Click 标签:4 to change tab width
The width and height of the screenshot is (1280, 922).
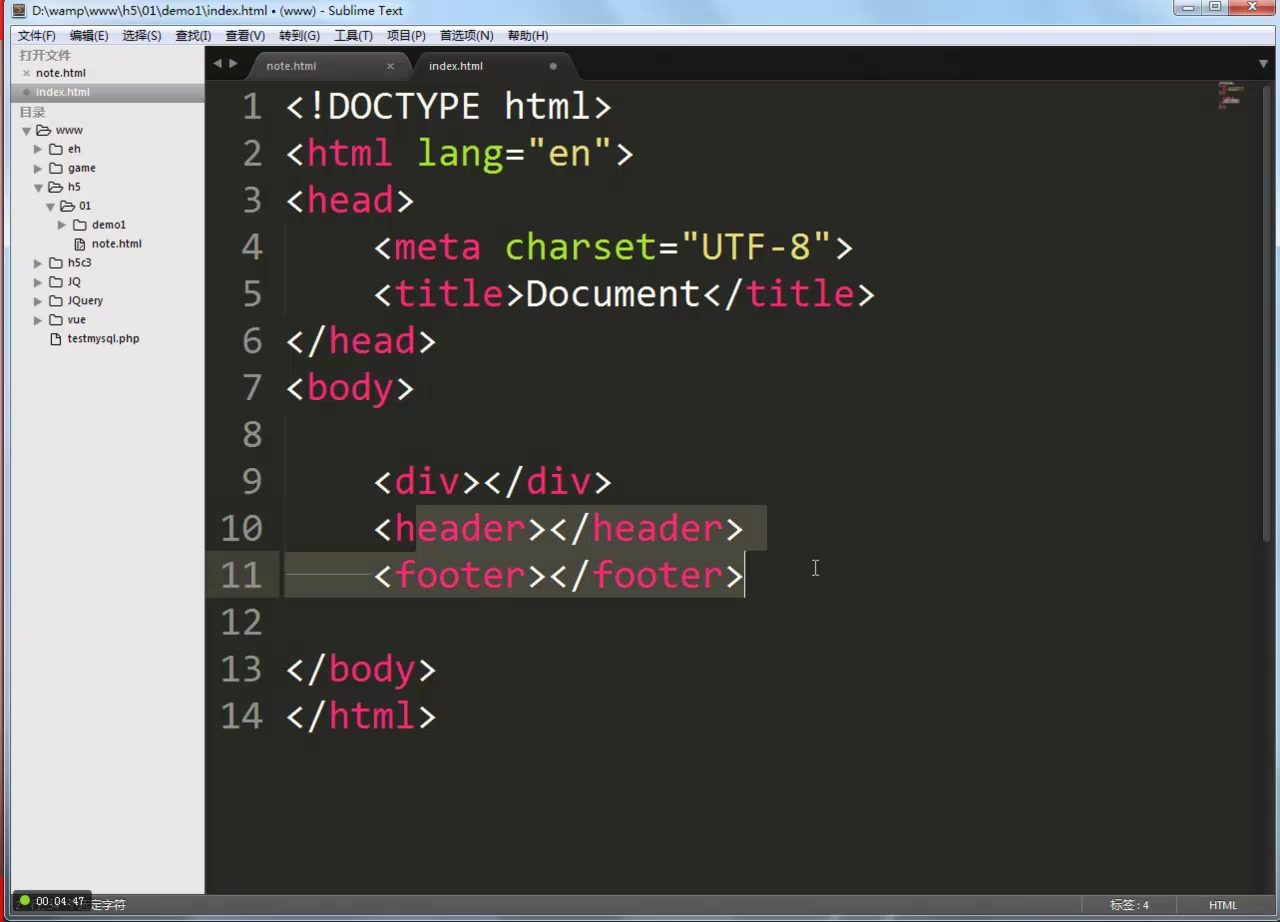(1130, 904)
